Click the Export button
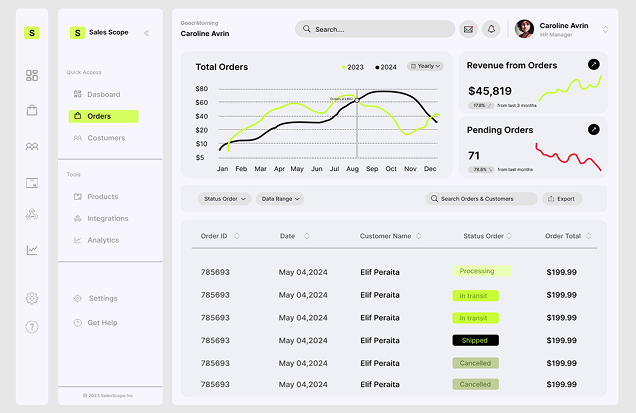This screenshot has height=413, width=636. (561, 199)
